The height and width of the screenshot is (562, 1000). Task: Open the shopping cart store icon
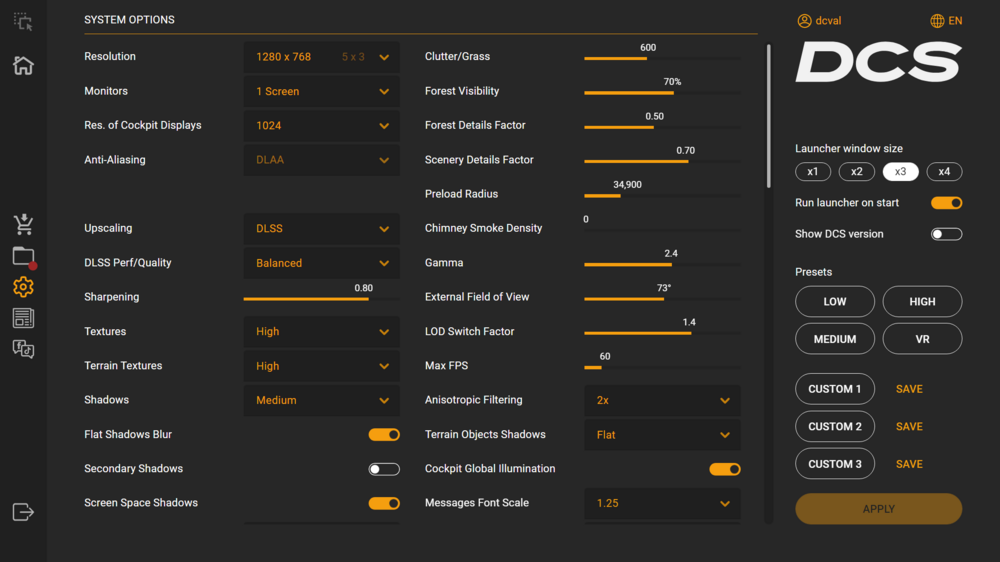[23, 224]
